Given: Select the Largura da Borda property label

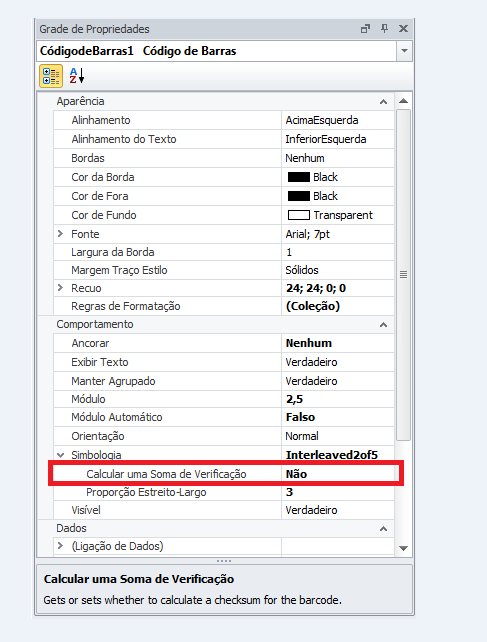Looking at the screenshot, I should click(x=113, y=252).
